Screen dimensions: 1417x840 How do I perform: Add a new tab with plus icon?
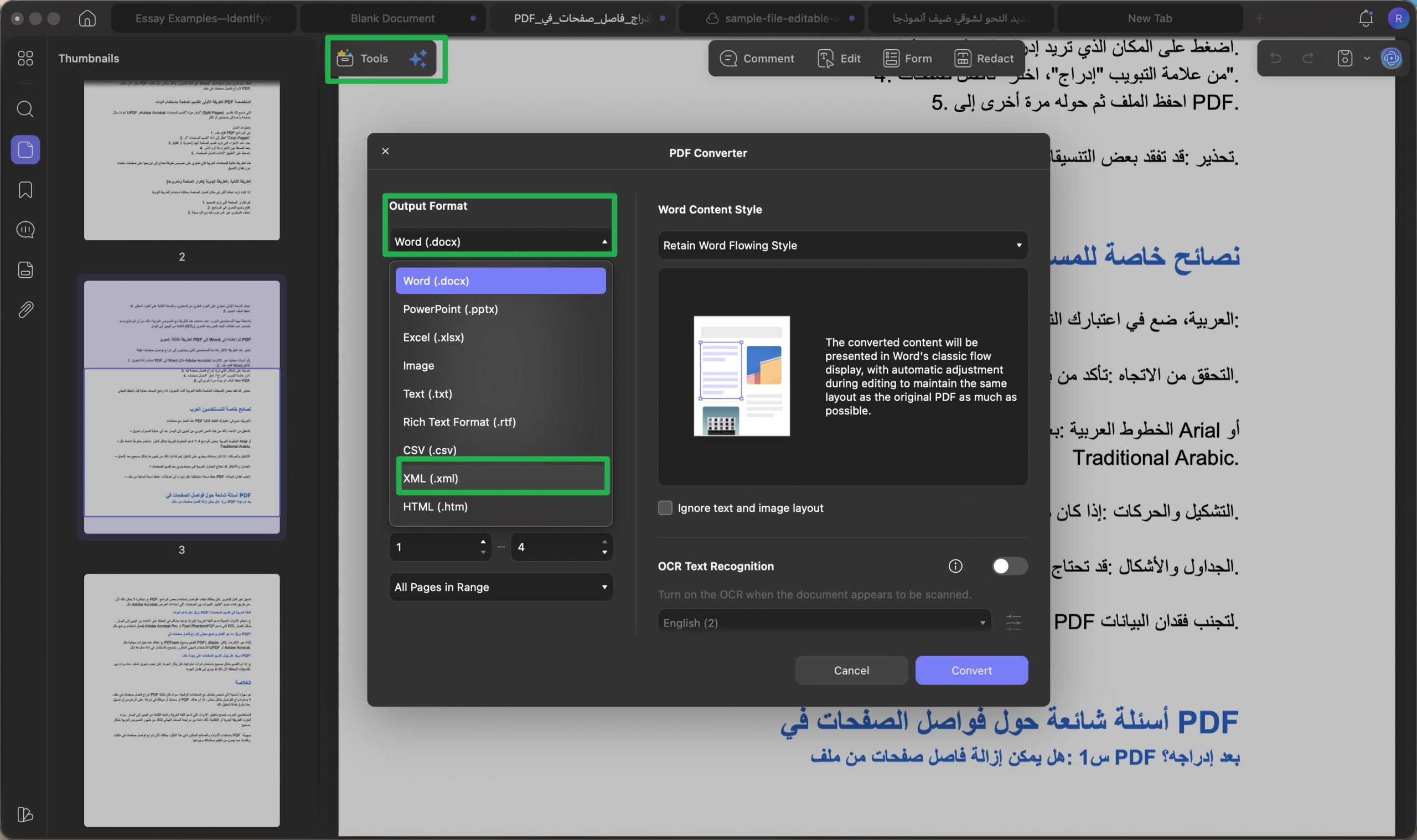pyautogui.click(x=1259, y=18)
